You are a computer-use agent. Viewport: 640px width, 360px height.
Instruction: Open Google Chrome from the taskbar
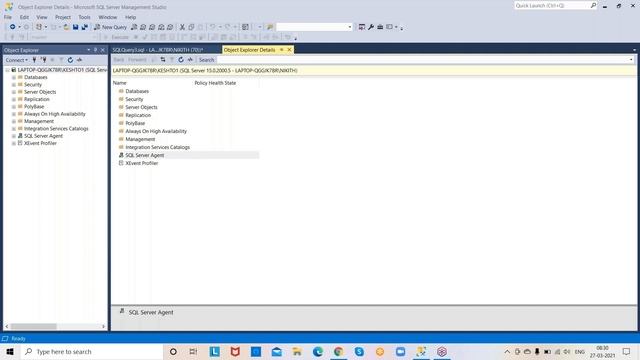pos(338,351)
